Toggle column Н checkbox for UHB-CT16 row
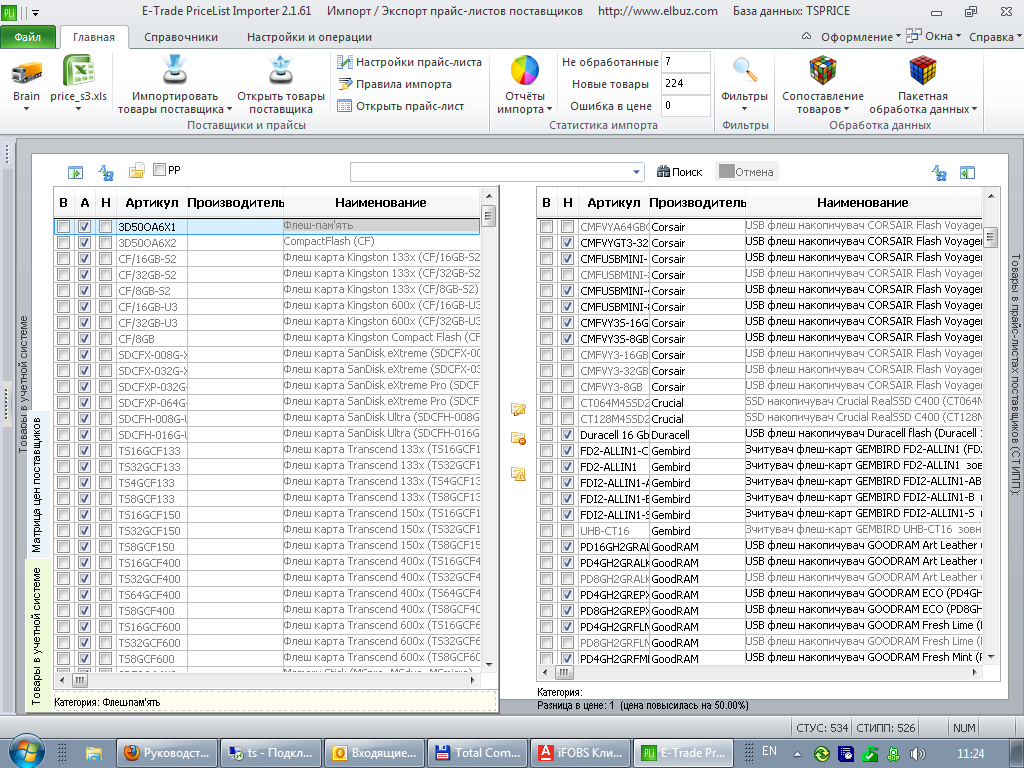 click(567, 530)
